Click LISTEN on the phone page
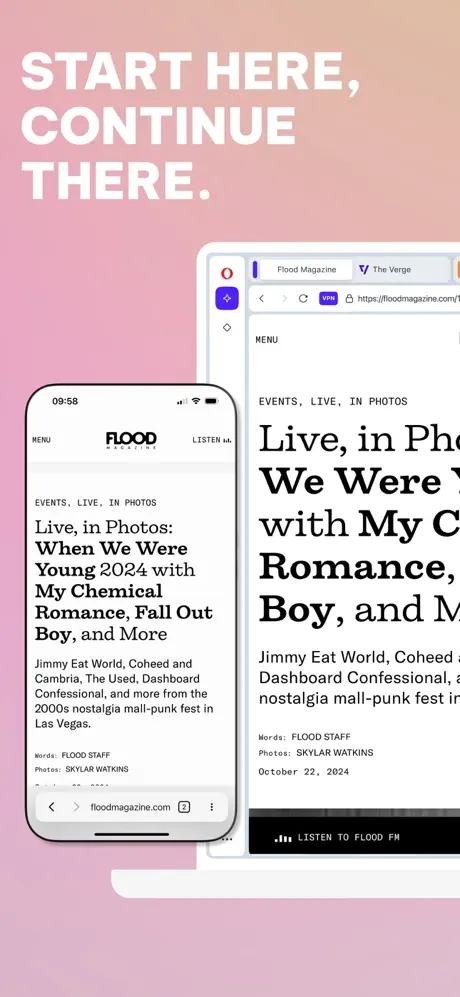 tap(212, 440)
